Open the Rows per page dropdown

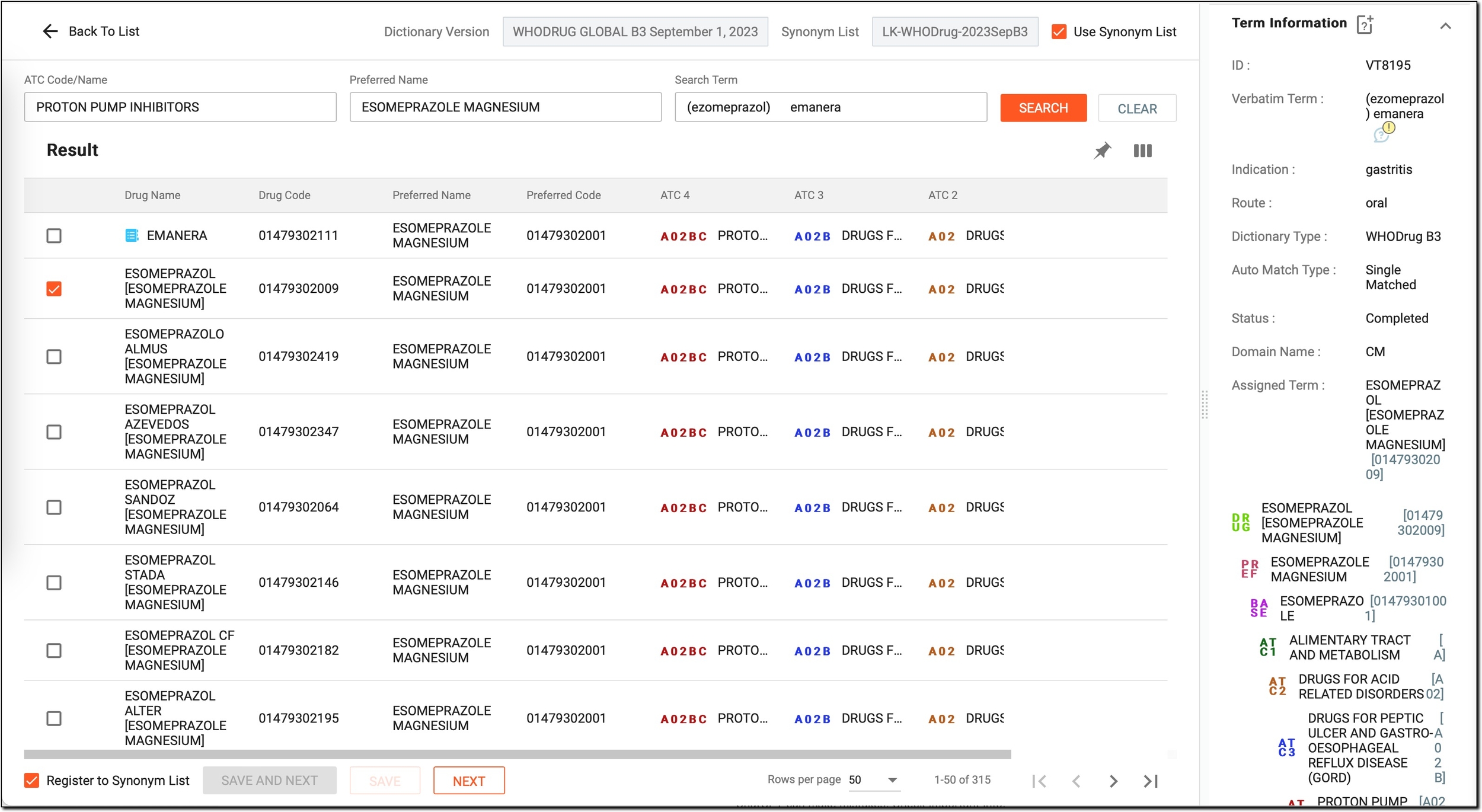pyautogui.click(x=873, y=780)
